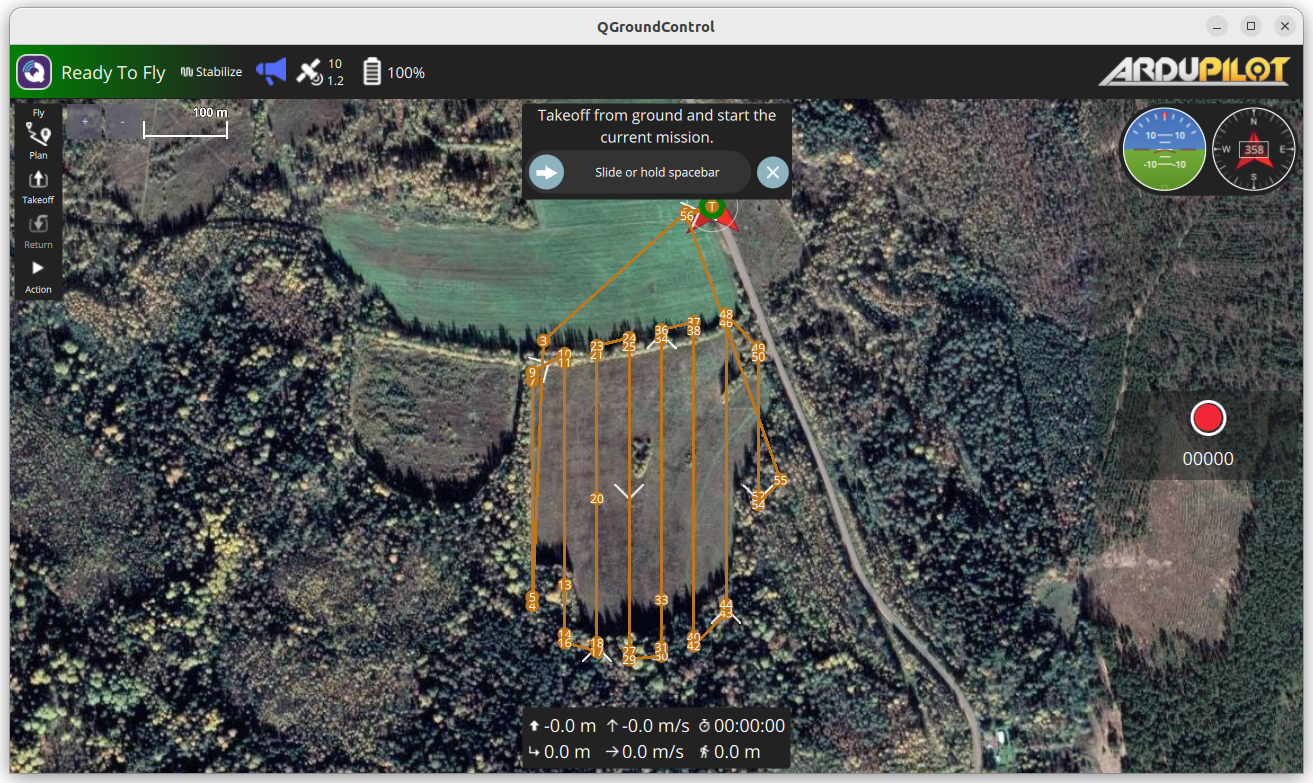Click the battery status icon

click(372, 72)
